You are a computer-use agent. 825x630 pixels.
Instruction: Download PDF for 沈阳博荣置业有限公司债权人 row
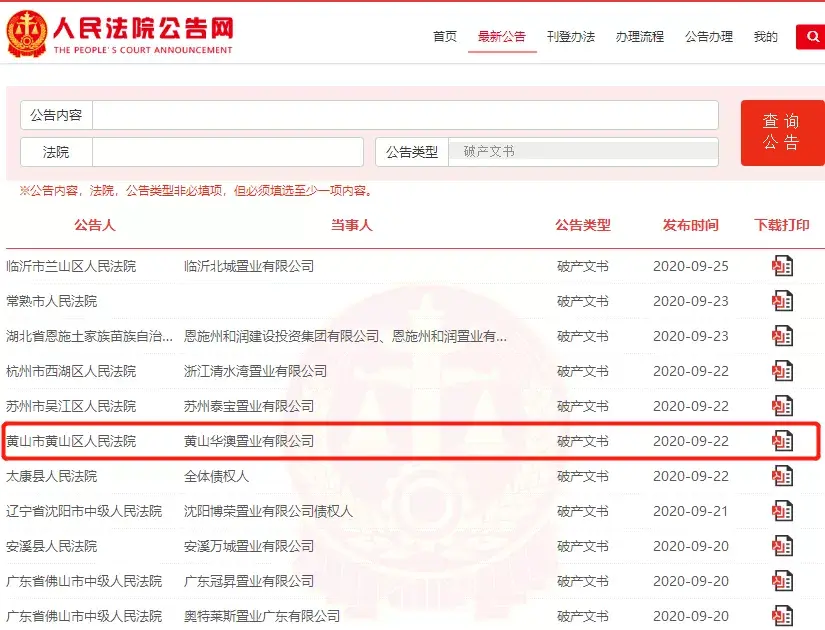[782, 511]
